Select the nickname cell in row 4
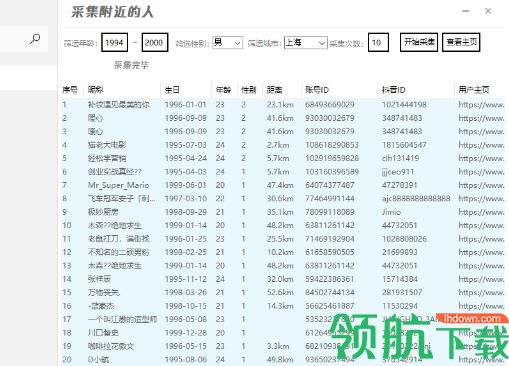Screen dimensions: 509x366 point(107,145)
